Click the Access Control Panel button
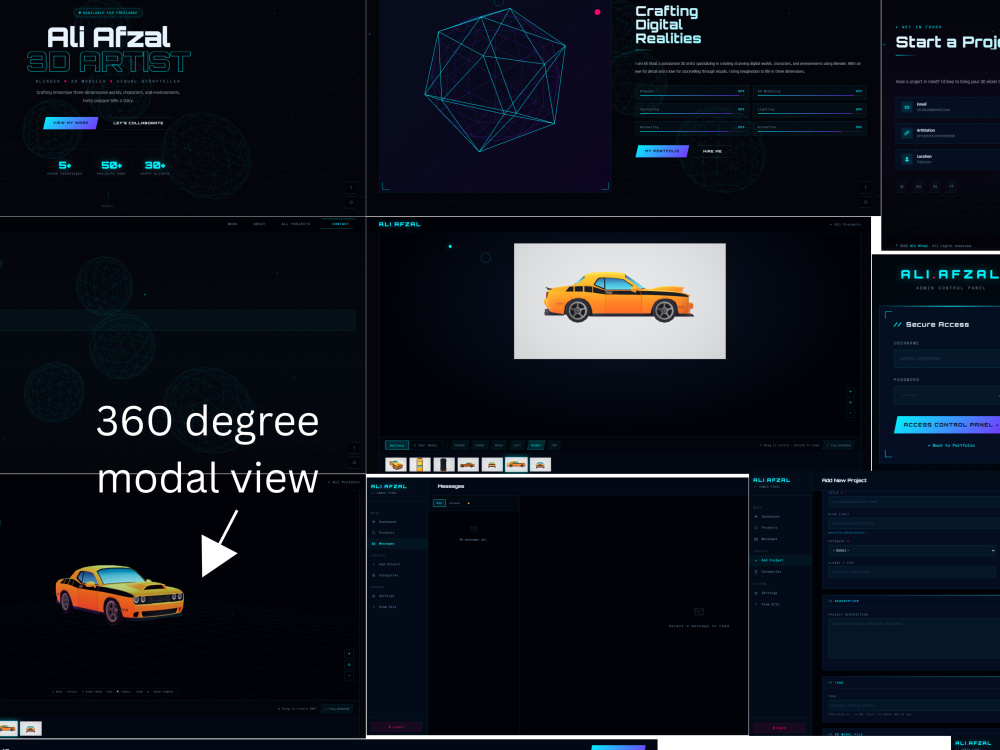Image resolution: width=1000 pixels, height=750 pixels. point(948,425)
